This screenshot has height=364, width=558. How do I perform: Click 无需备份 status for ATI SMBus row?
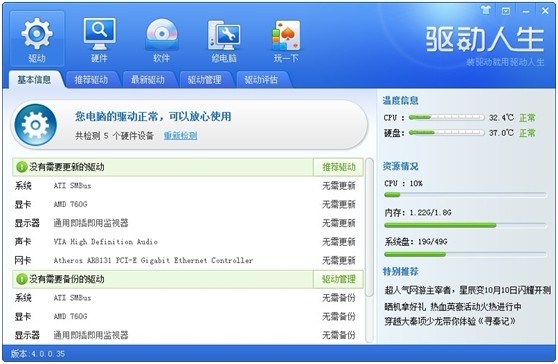point(338,297)
